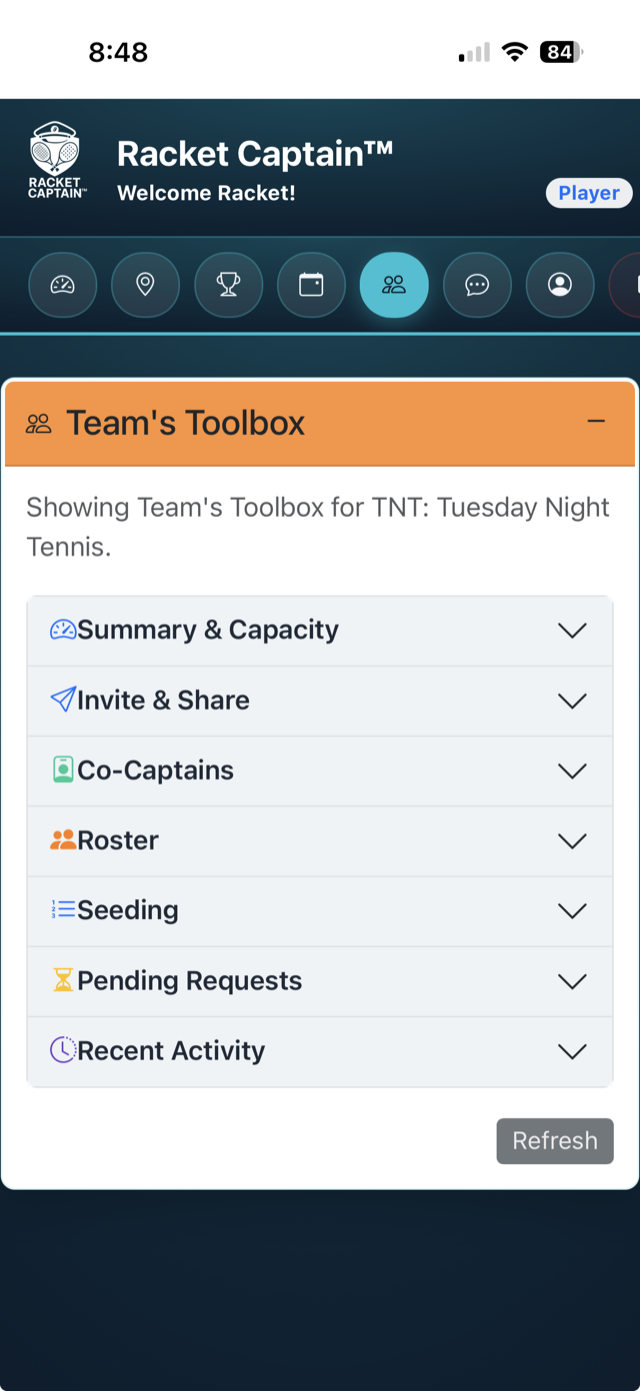
Task: Expand the Recent Activity chevron
Action: coord(572,1051)
